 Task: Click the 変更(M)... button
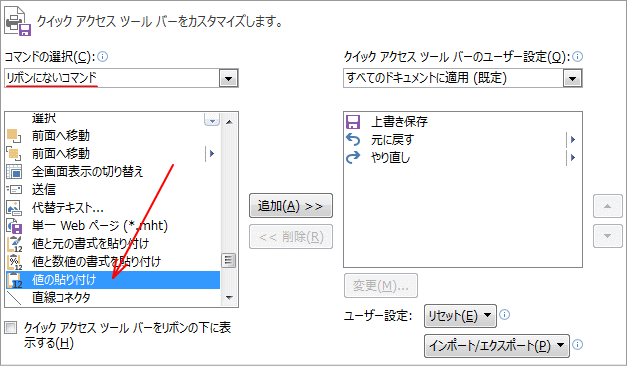point(381,286)
